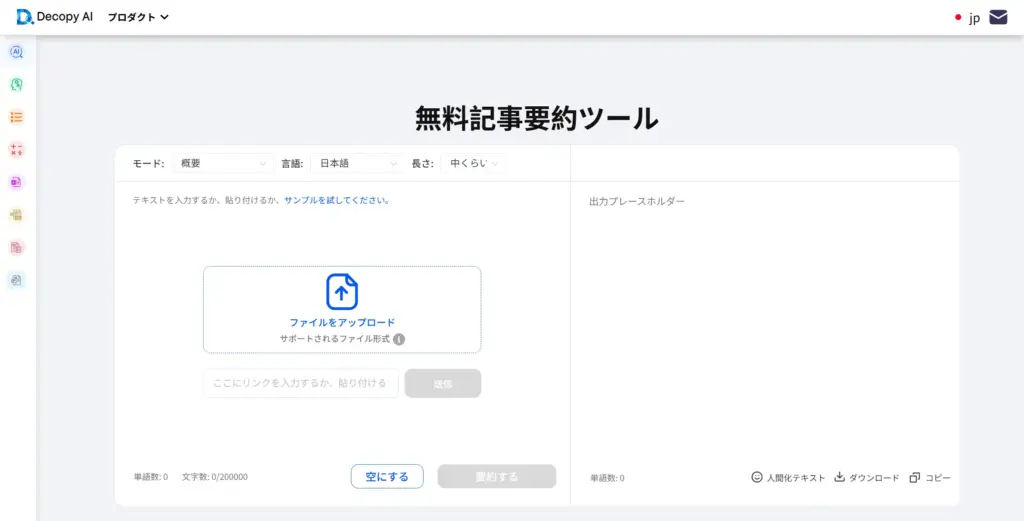Click the file upload arrow icon
1024x521 pixels.
(342, 292)
